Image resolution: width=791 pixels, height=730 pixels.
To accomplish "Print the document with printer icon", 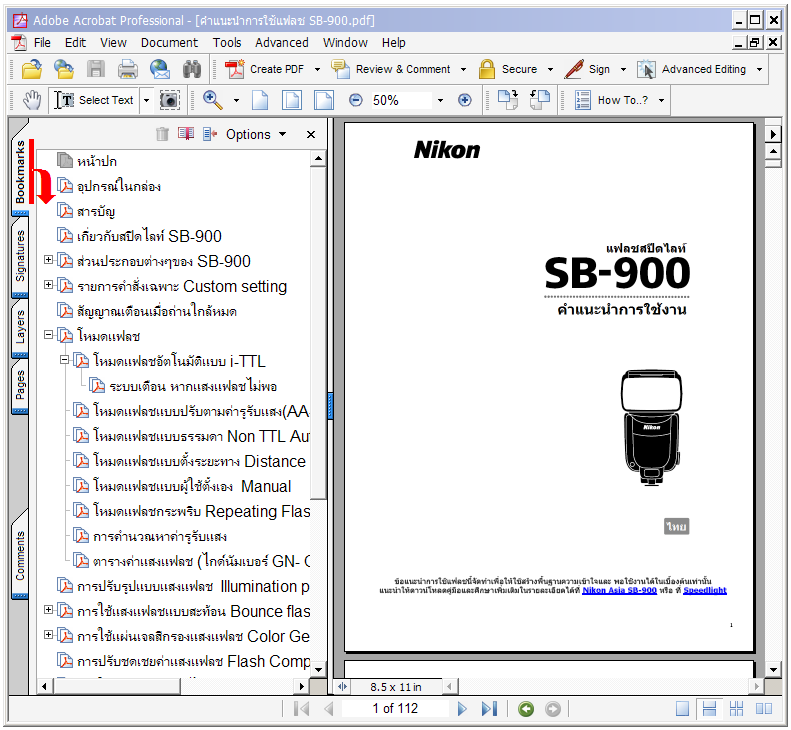I will tap(128, 69).
